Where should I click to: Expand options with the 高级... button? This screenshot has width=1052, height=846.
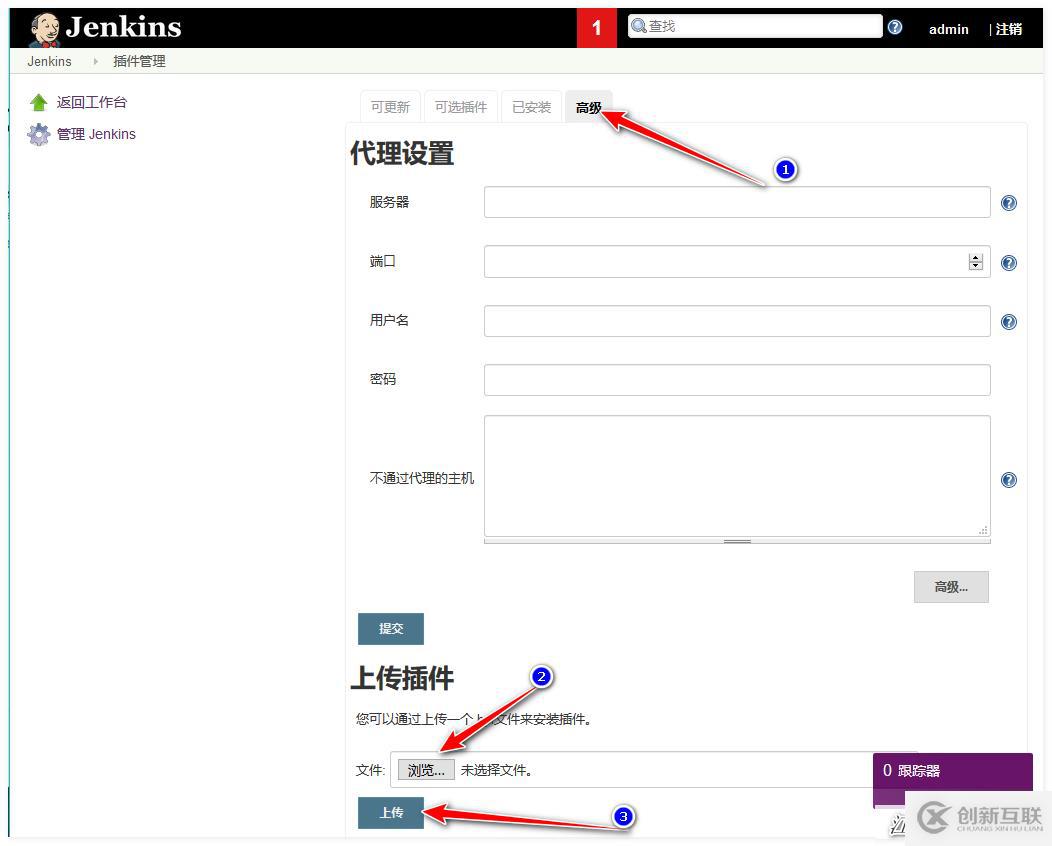(x=951, y=587)
